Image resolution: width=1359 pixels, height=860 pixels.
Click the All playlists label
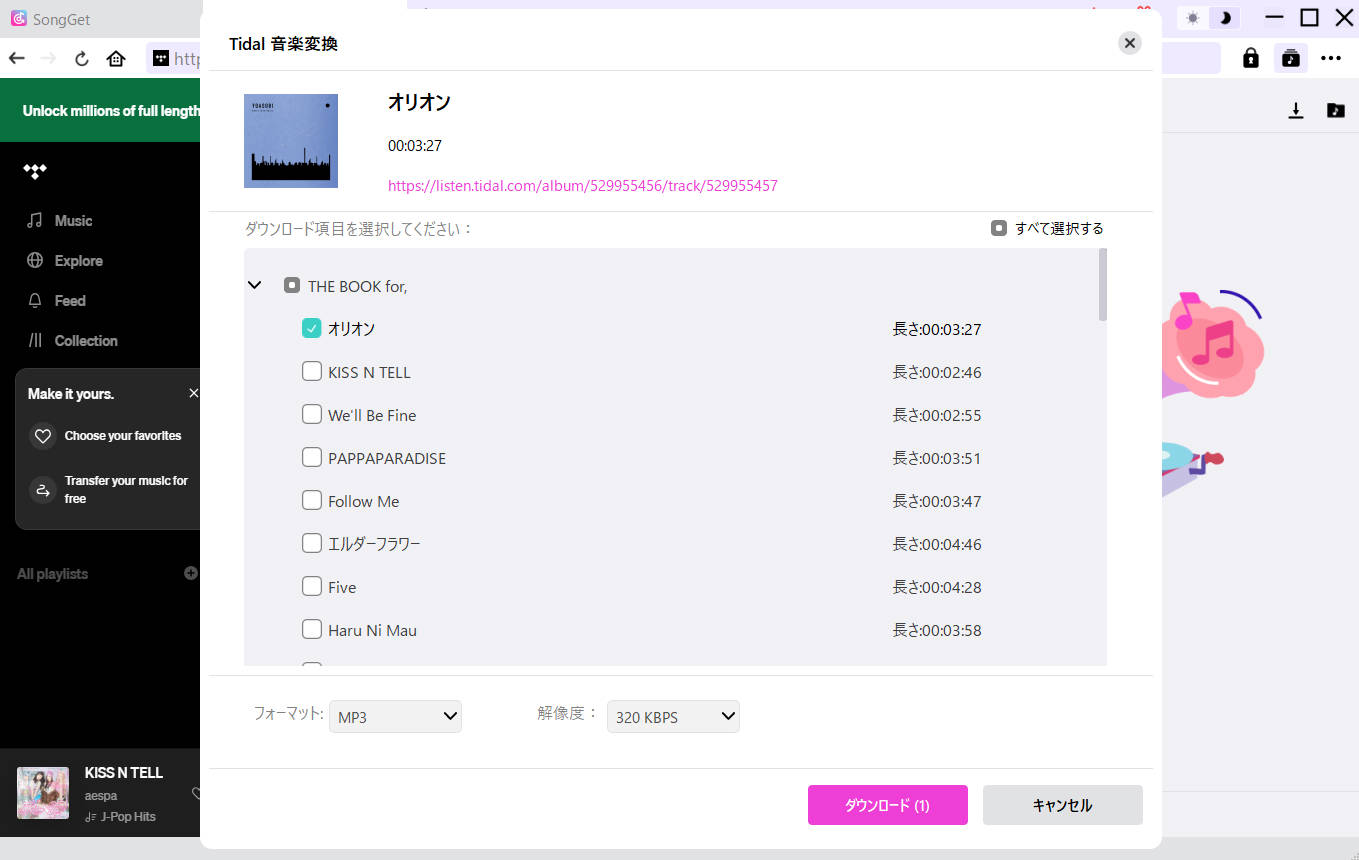pyautogui.click(x=52, y=574)
